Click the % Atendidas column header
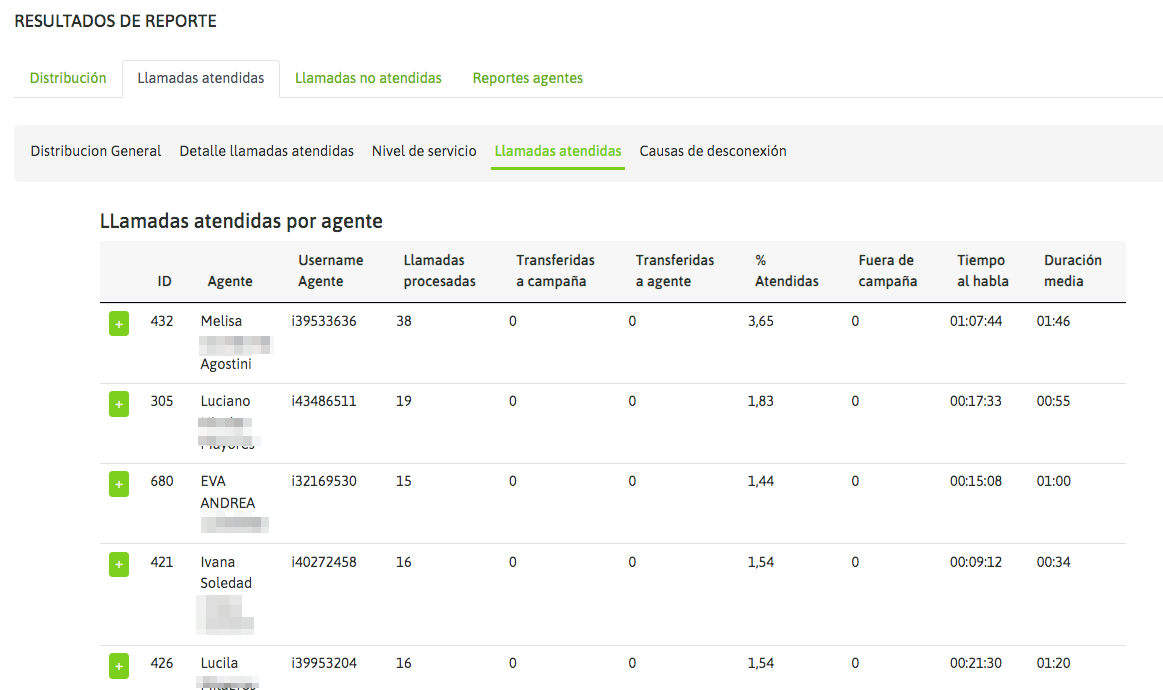This screenshot has width=1163, height=690. (786, 271)
